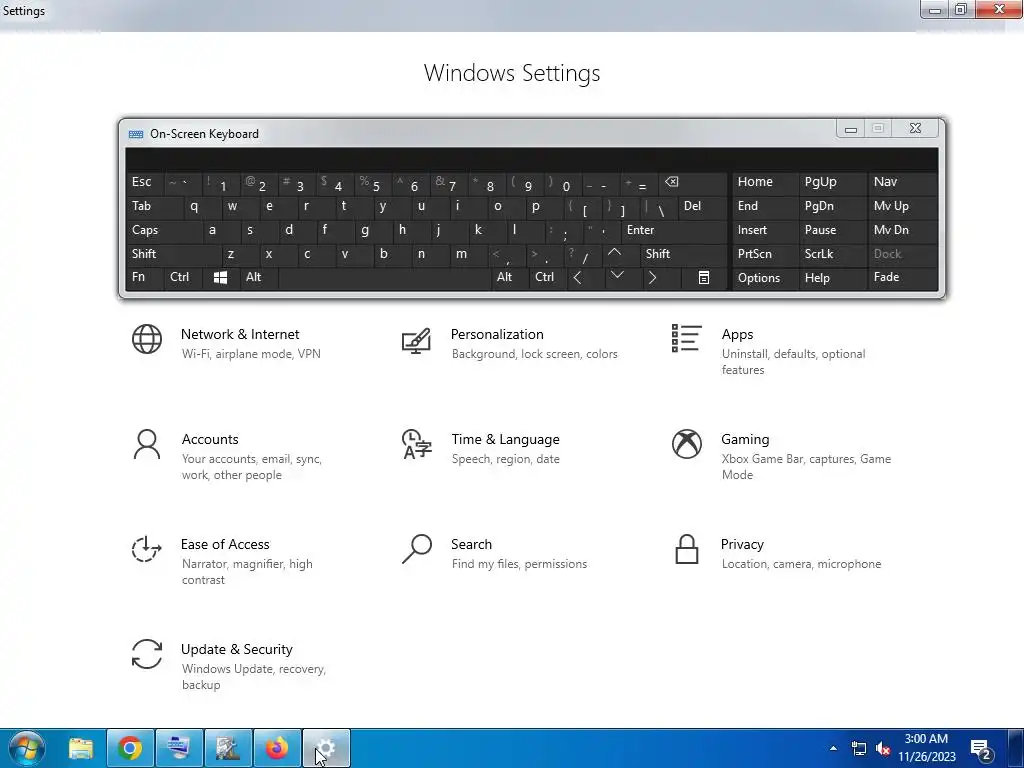Screen dimensions: 1024x768
Task: Click the muted volume tray icon
Action: [883, 748]
